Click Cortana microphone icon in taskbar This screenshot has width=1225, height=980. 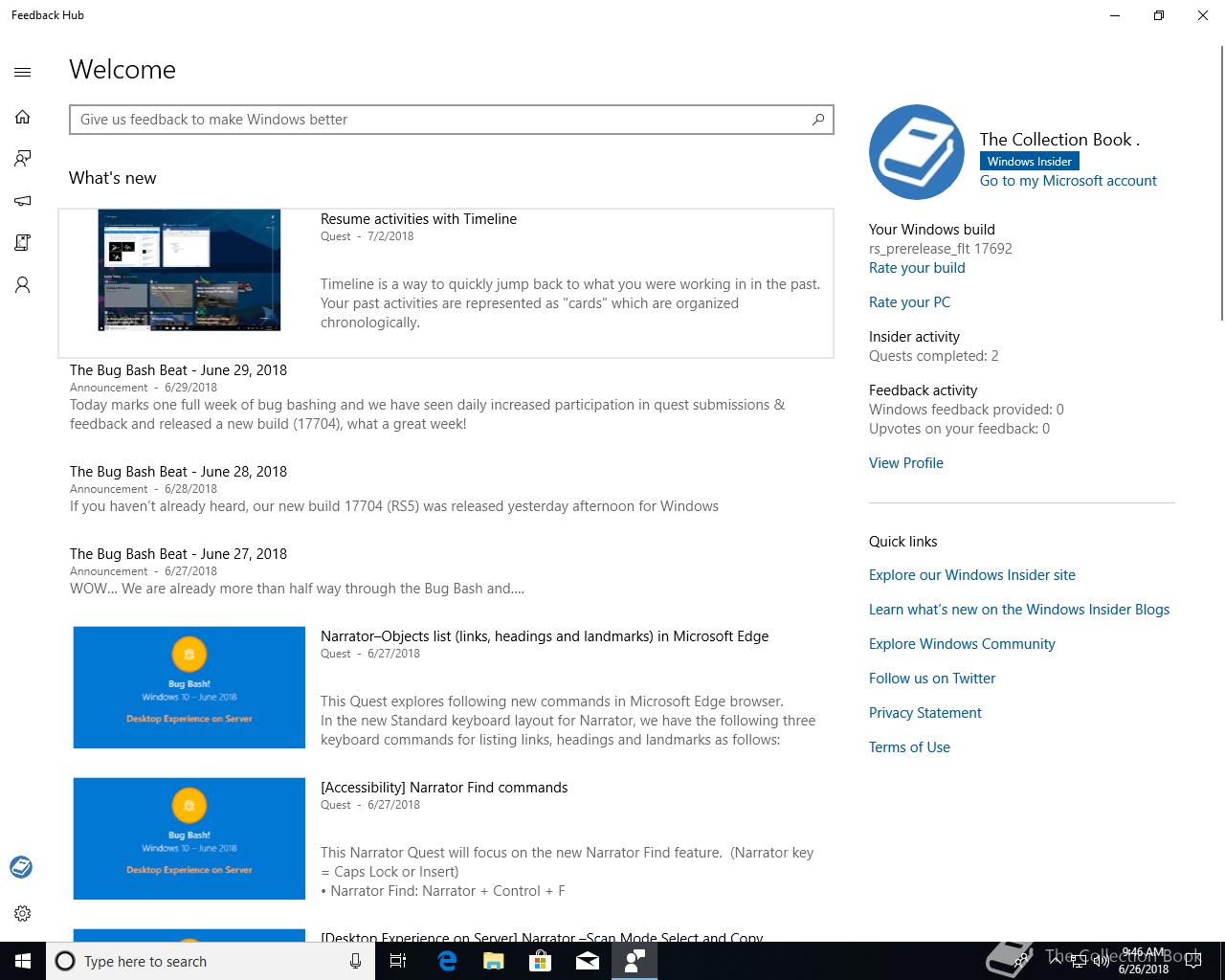355,961
